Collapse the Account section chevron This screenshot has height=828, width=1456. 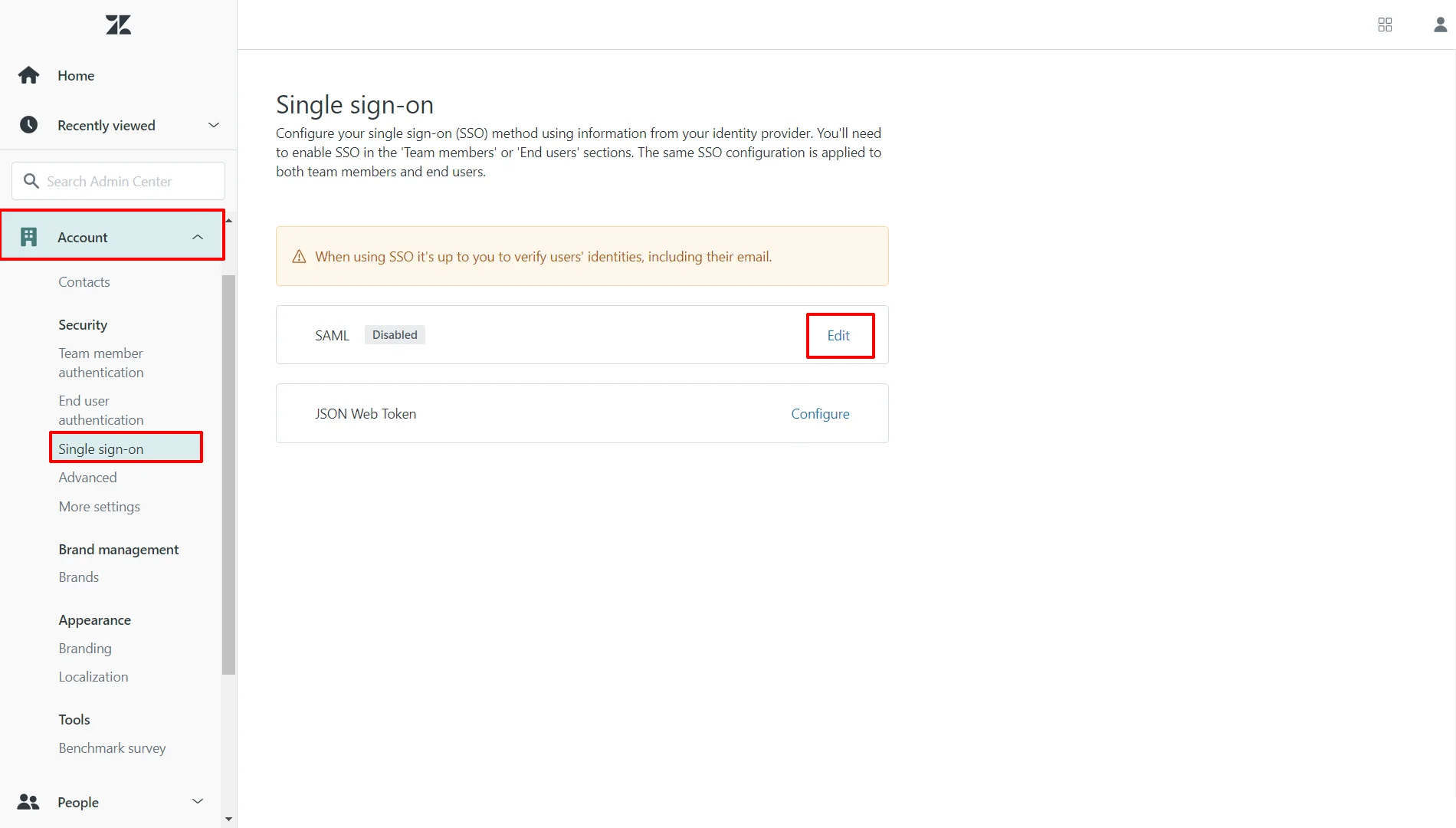point(198,236)
